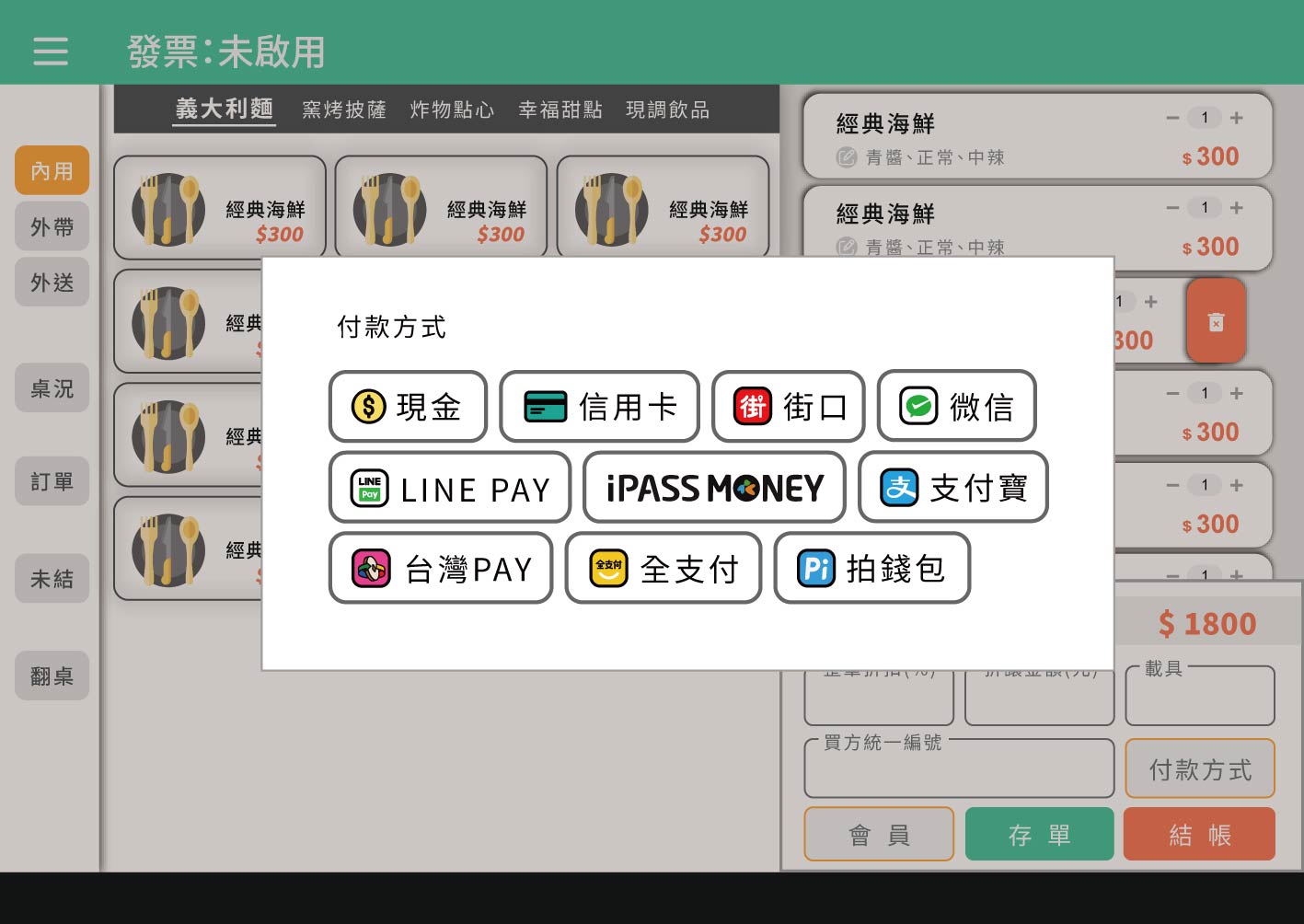Switch order type to 外帶
Screen dimensions: 1304x924
[x=52, y=226]
